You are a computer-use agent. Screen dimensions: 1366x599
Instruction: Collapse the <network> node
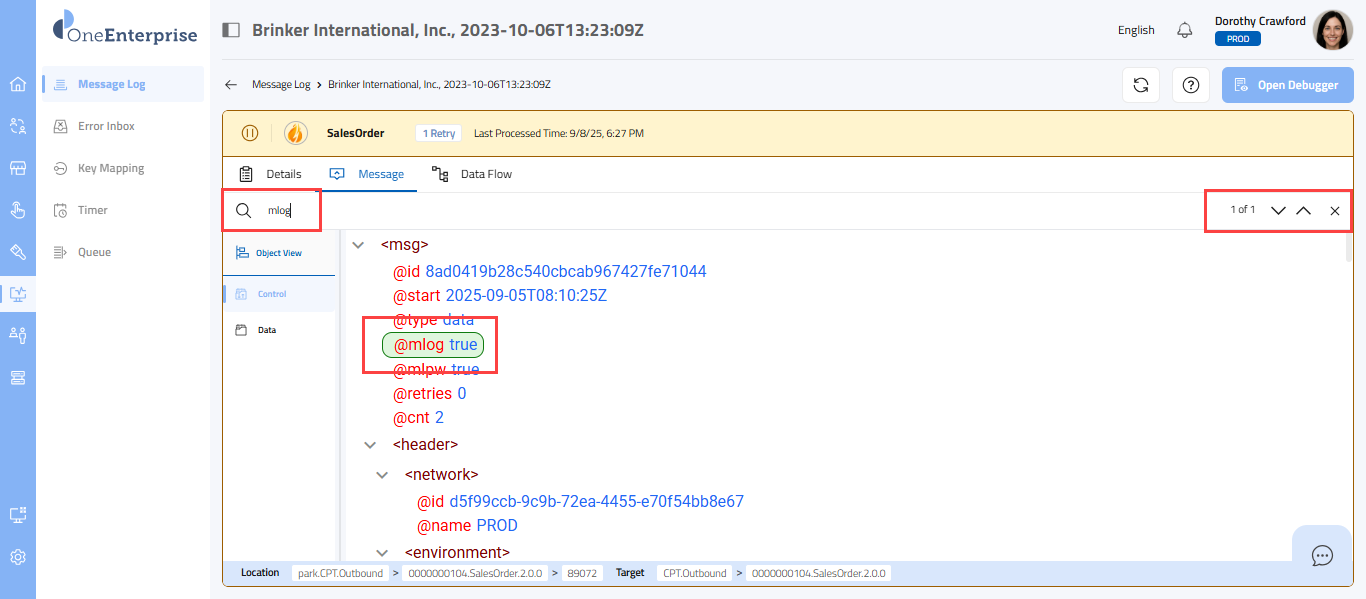[382, 475]
